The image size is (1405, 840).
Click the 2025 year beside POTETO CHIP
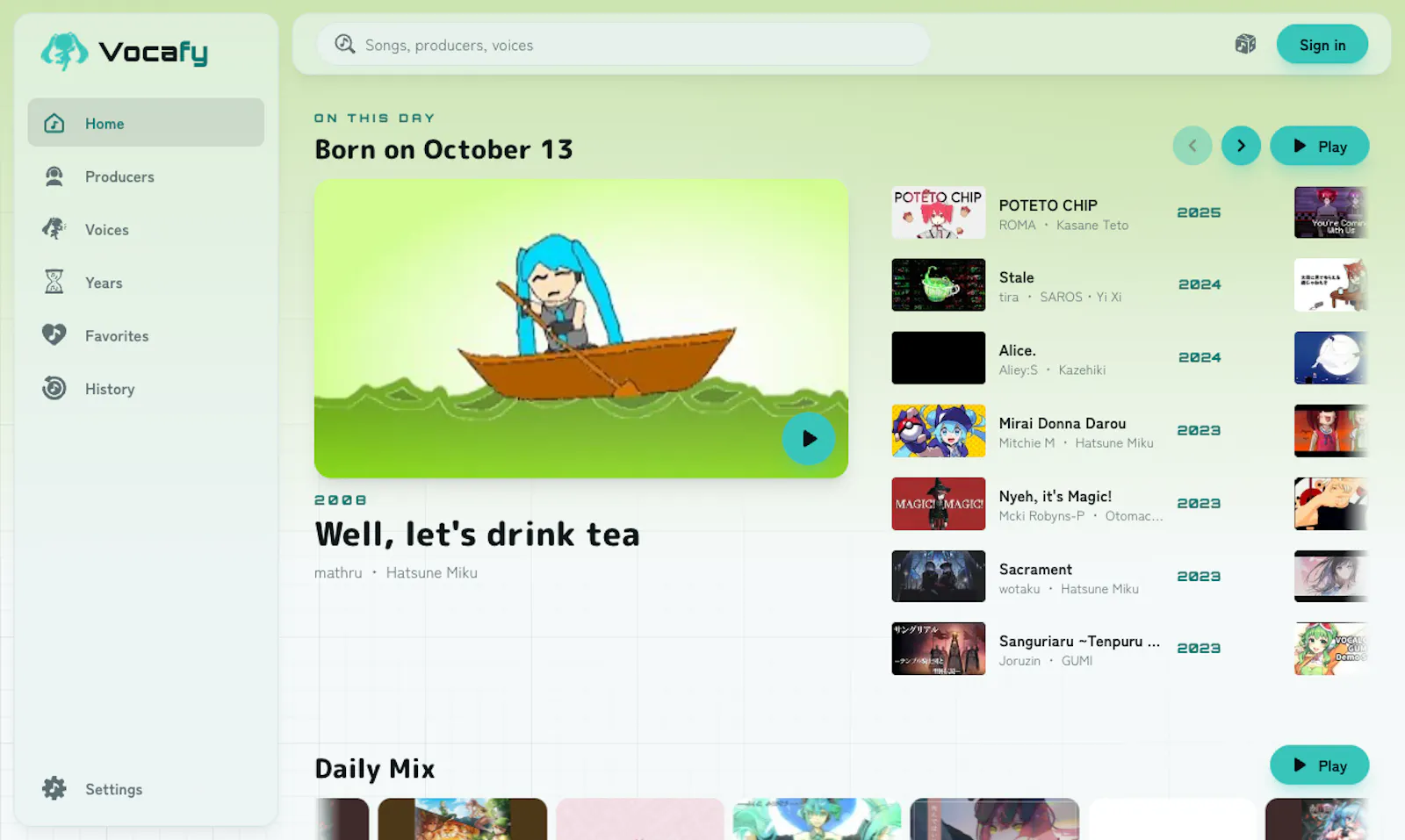[x=1199, y=212]
